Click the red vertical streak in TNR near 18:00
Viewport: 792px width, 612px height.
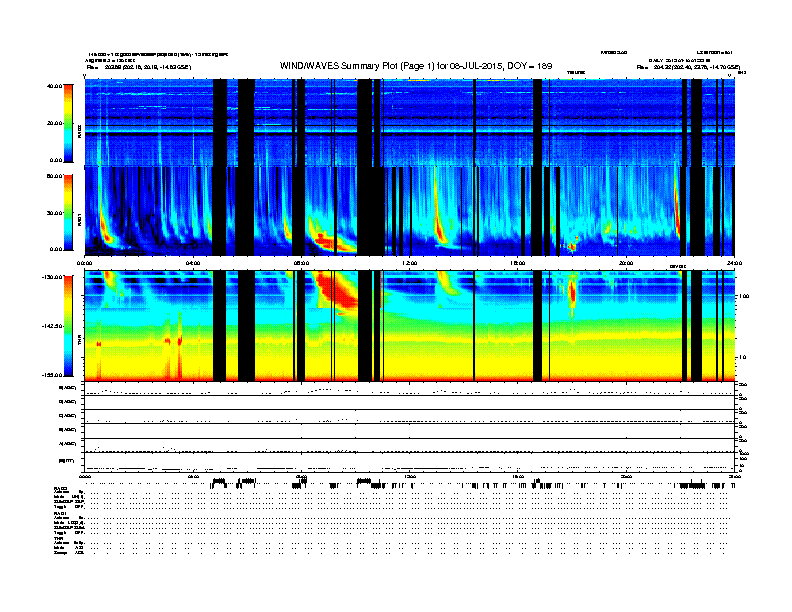pos(572,292)
